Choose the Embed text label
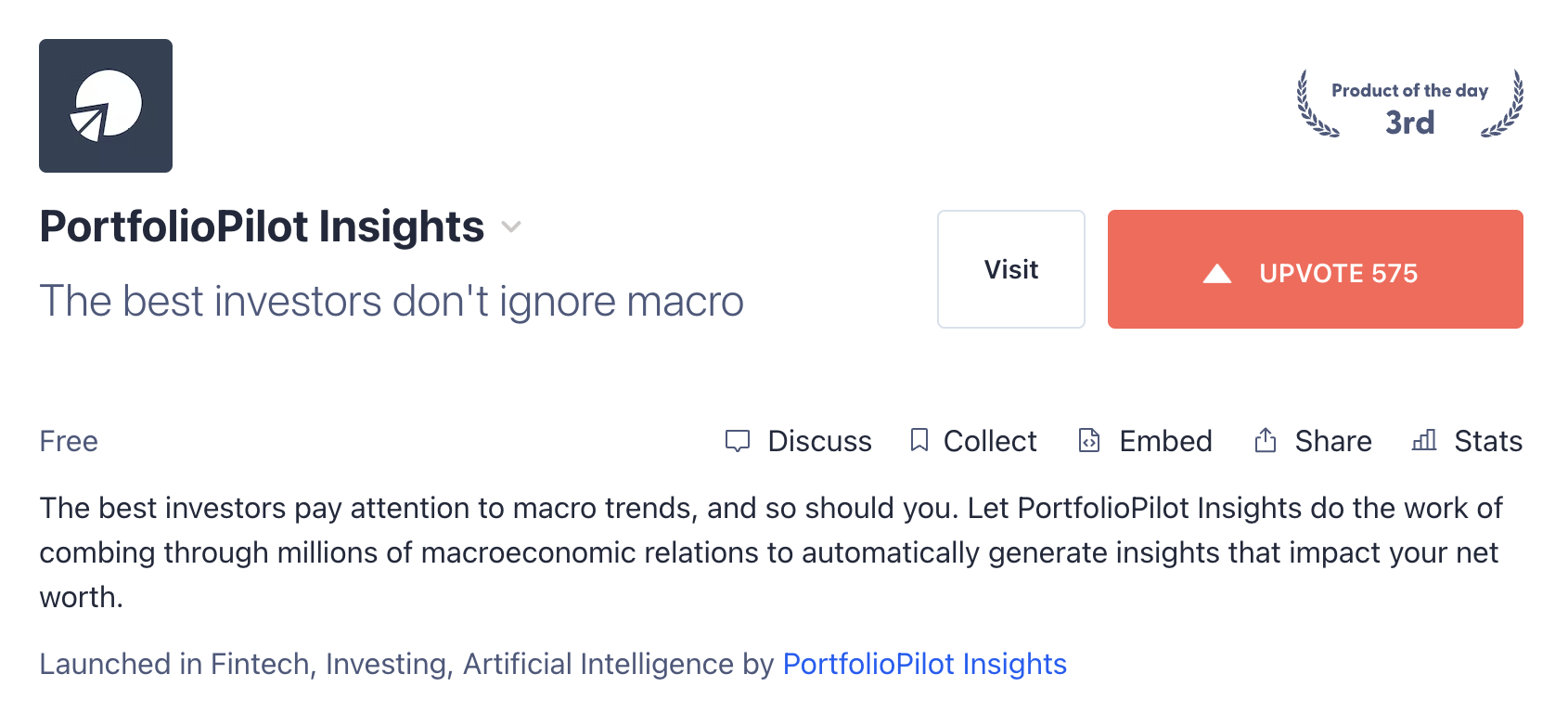This screenshot has height=726, width=1568. click(1165, 441)
